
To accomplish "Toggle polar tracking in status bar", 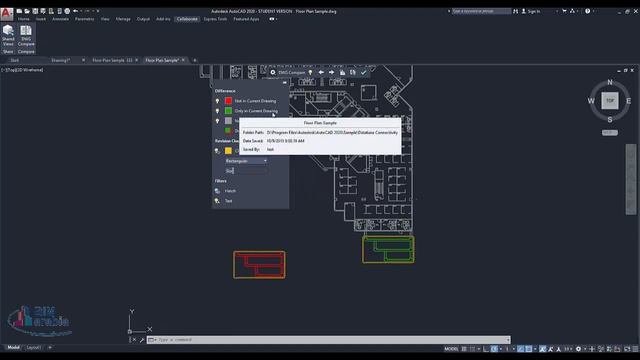I will (x=494, y=349).
